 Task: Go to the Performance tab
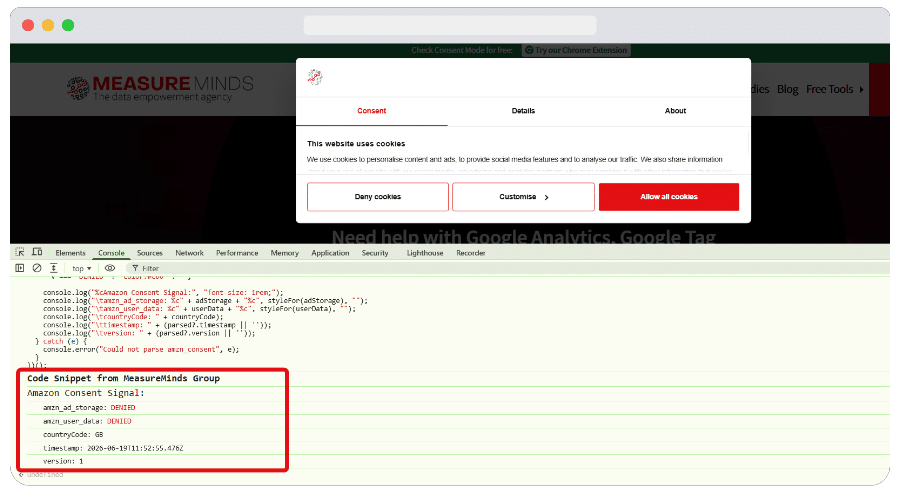(237, 253)
